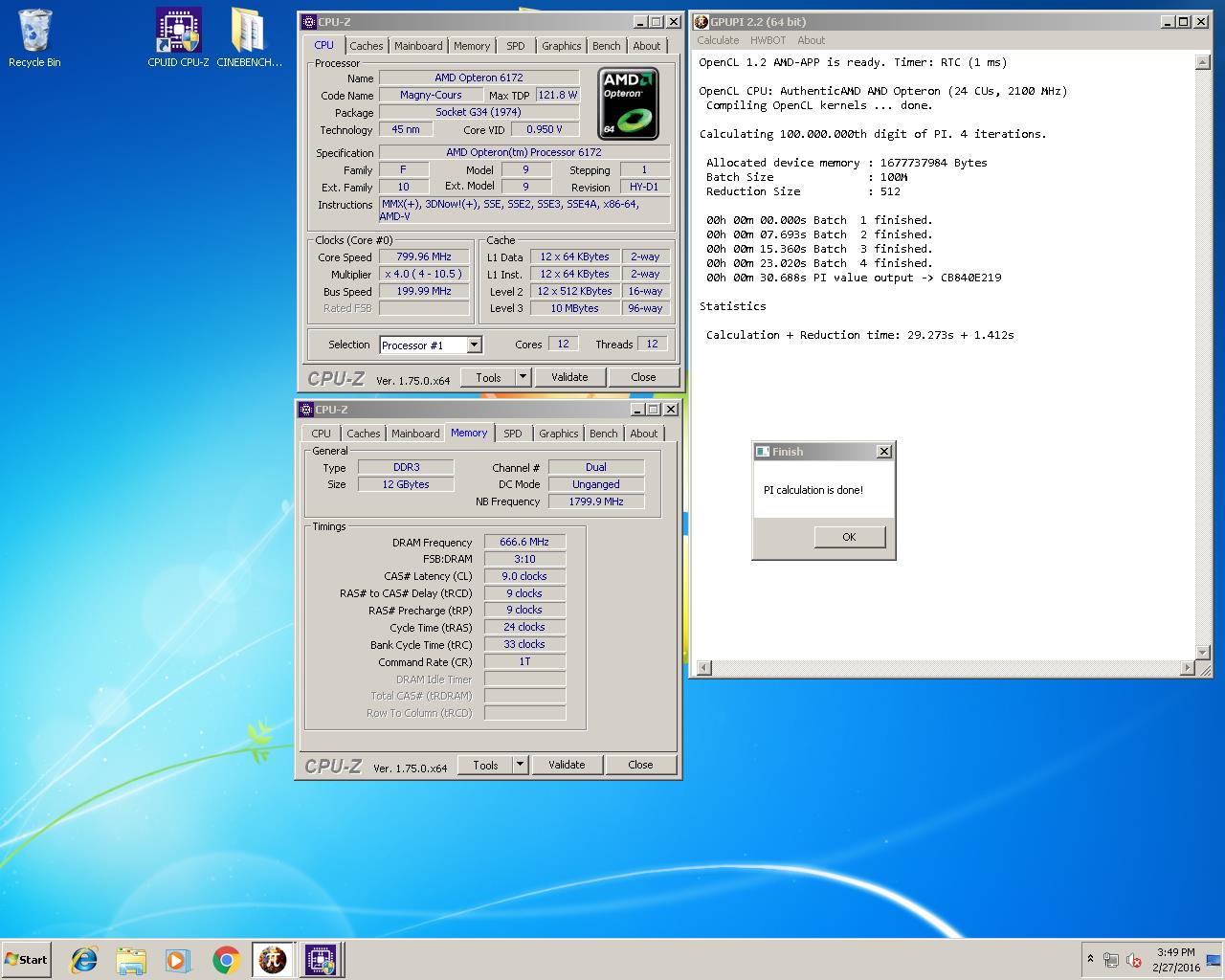
Task: Open About tab in upper CPU-Z
Action: point(647,46)
